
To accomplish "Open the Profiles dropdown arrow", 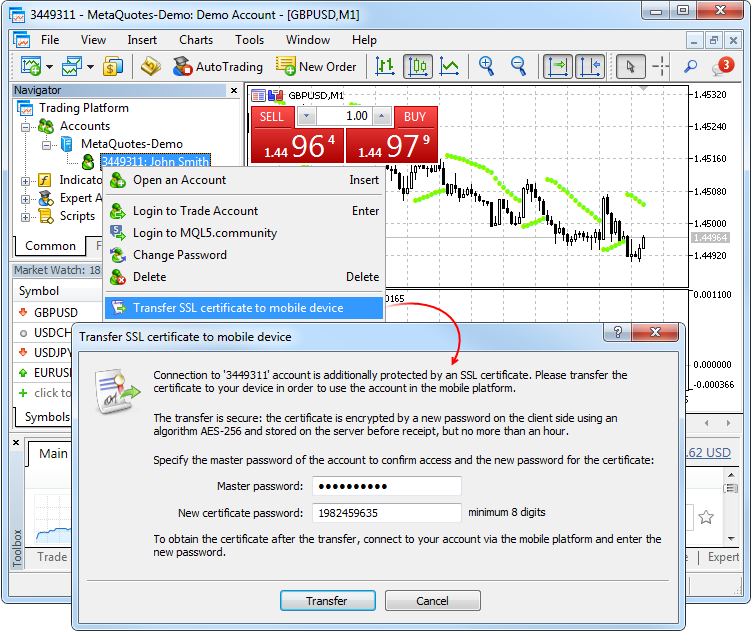I will (91, 67).
